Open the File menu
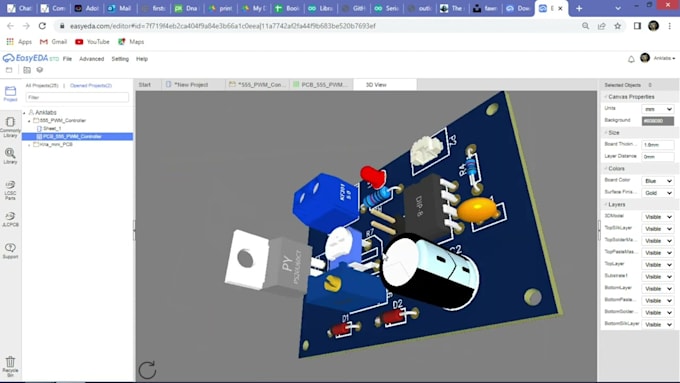680x383 pixels. click(x=67, y=59)
